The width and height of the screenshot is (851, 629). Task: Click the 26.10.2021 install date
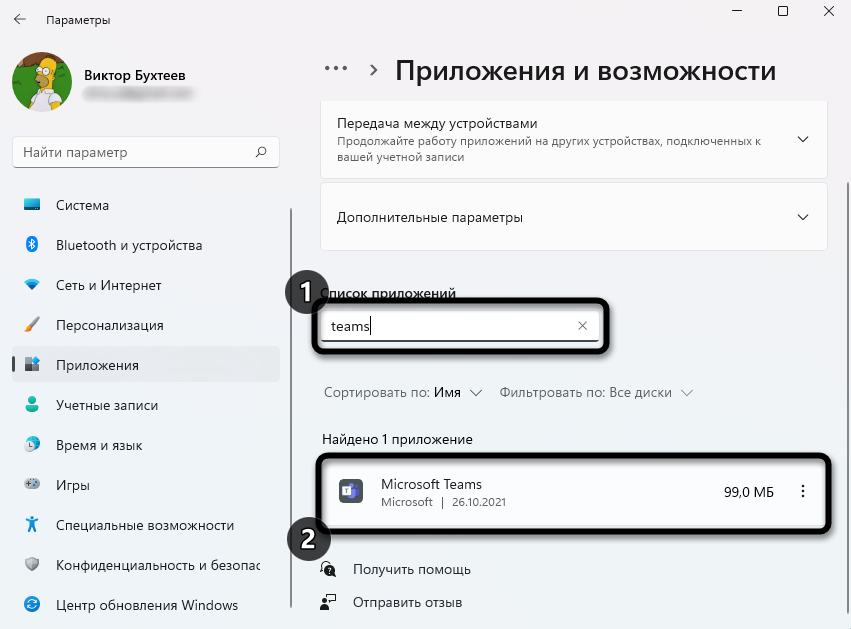[479, 502]
